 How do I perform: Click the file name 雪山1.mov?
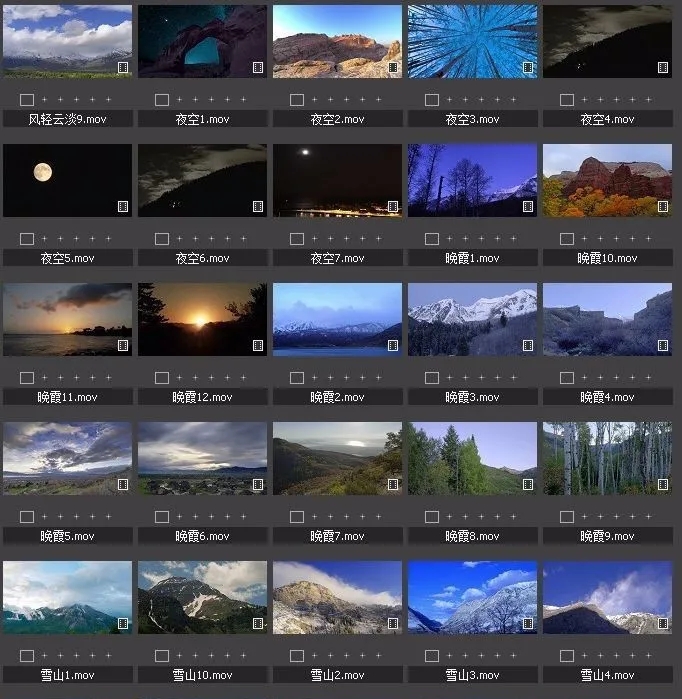[x=67, y=675]
